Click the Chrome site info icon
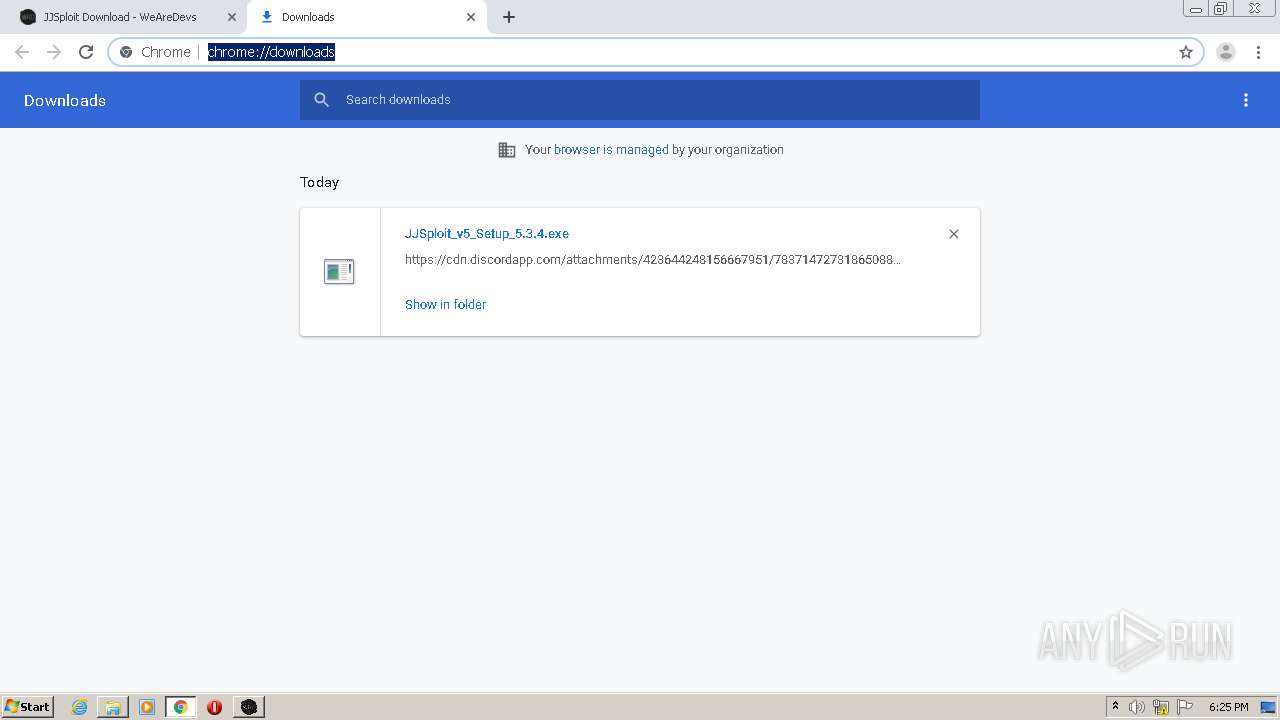 tap(126, 52)
